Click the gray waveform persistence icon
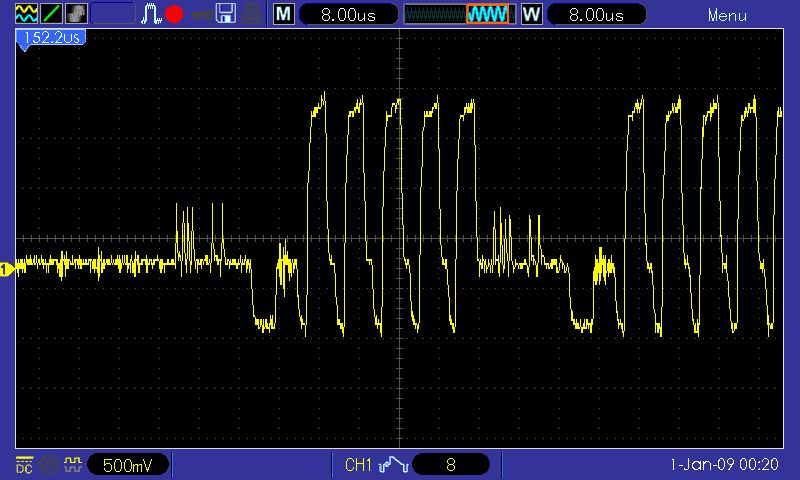The width and height of the screenshot is (800, 480). coord(76,14)
